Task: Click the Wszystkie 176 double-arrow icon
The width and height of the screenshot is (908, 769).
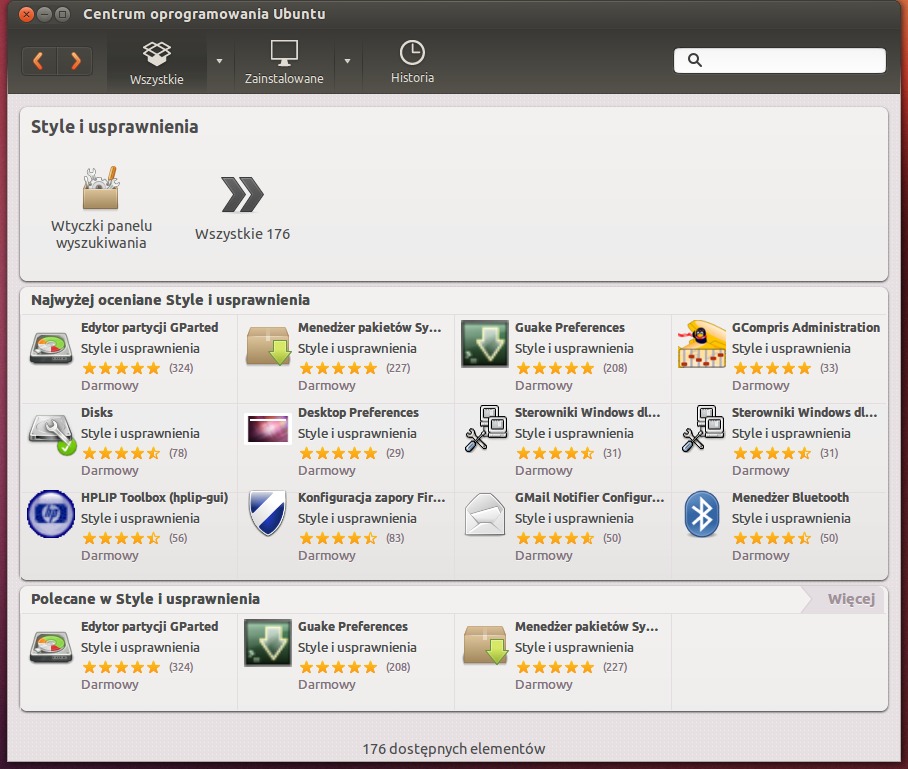Action: 242,195
